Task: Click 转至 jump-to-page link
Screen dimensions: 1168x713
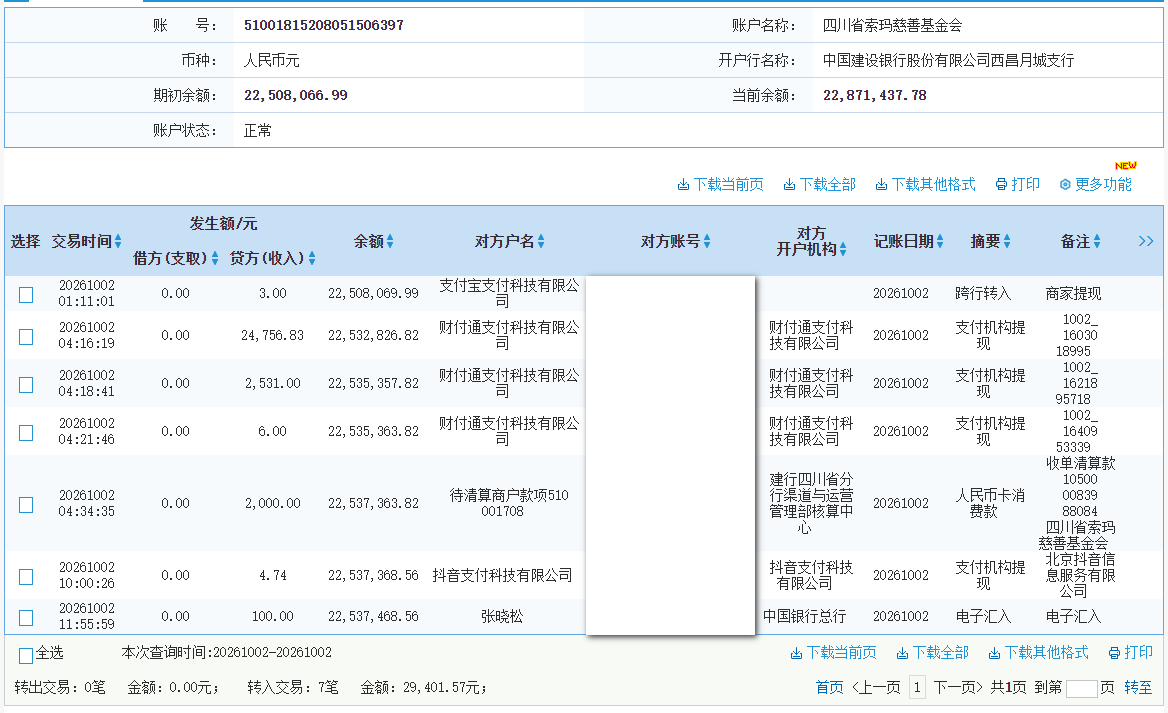Action: tap(1138, 687)
